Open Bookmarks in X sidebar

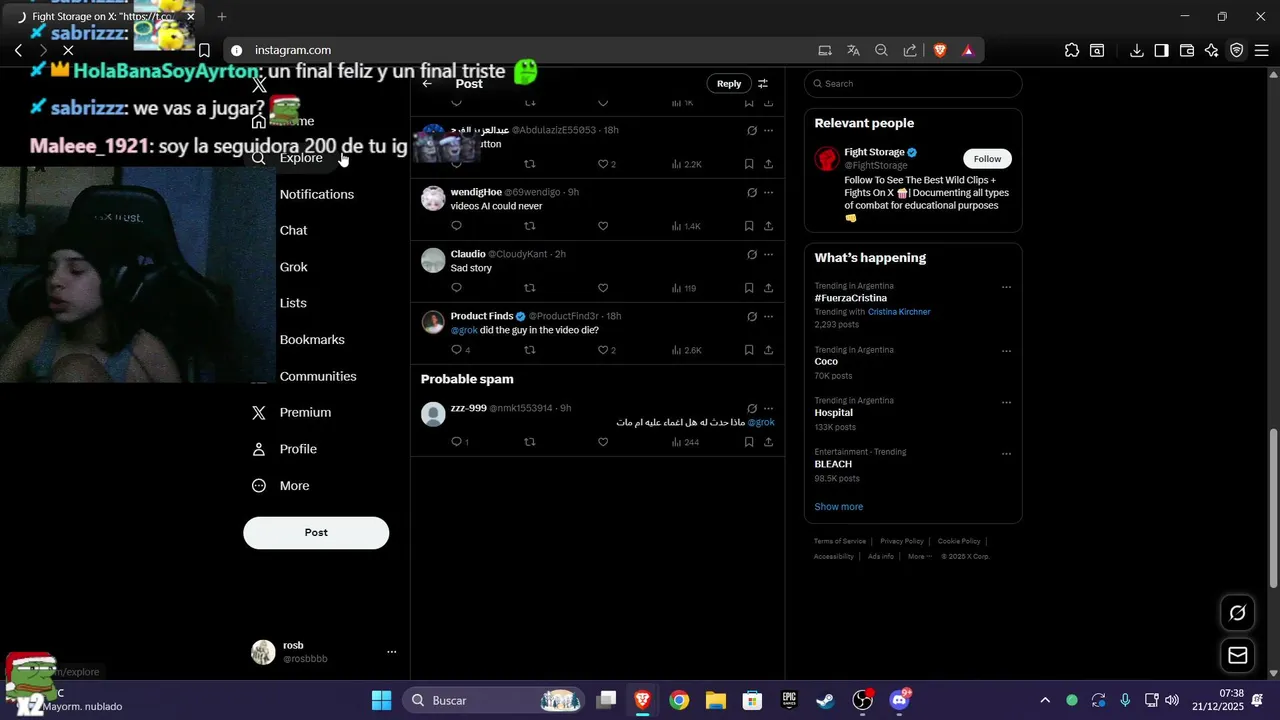point(312,340)
